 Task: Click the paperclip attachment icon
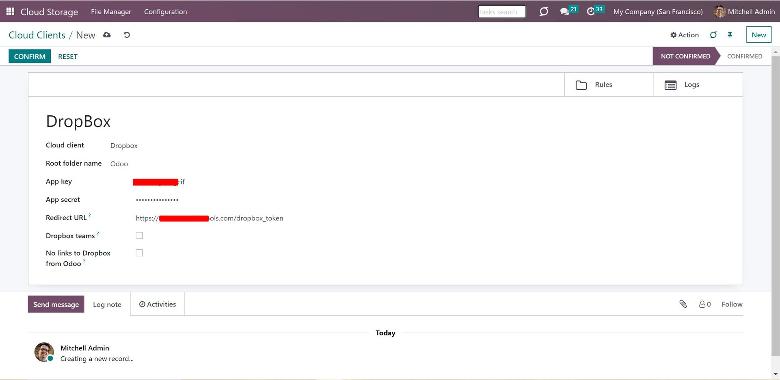[683, 304]
